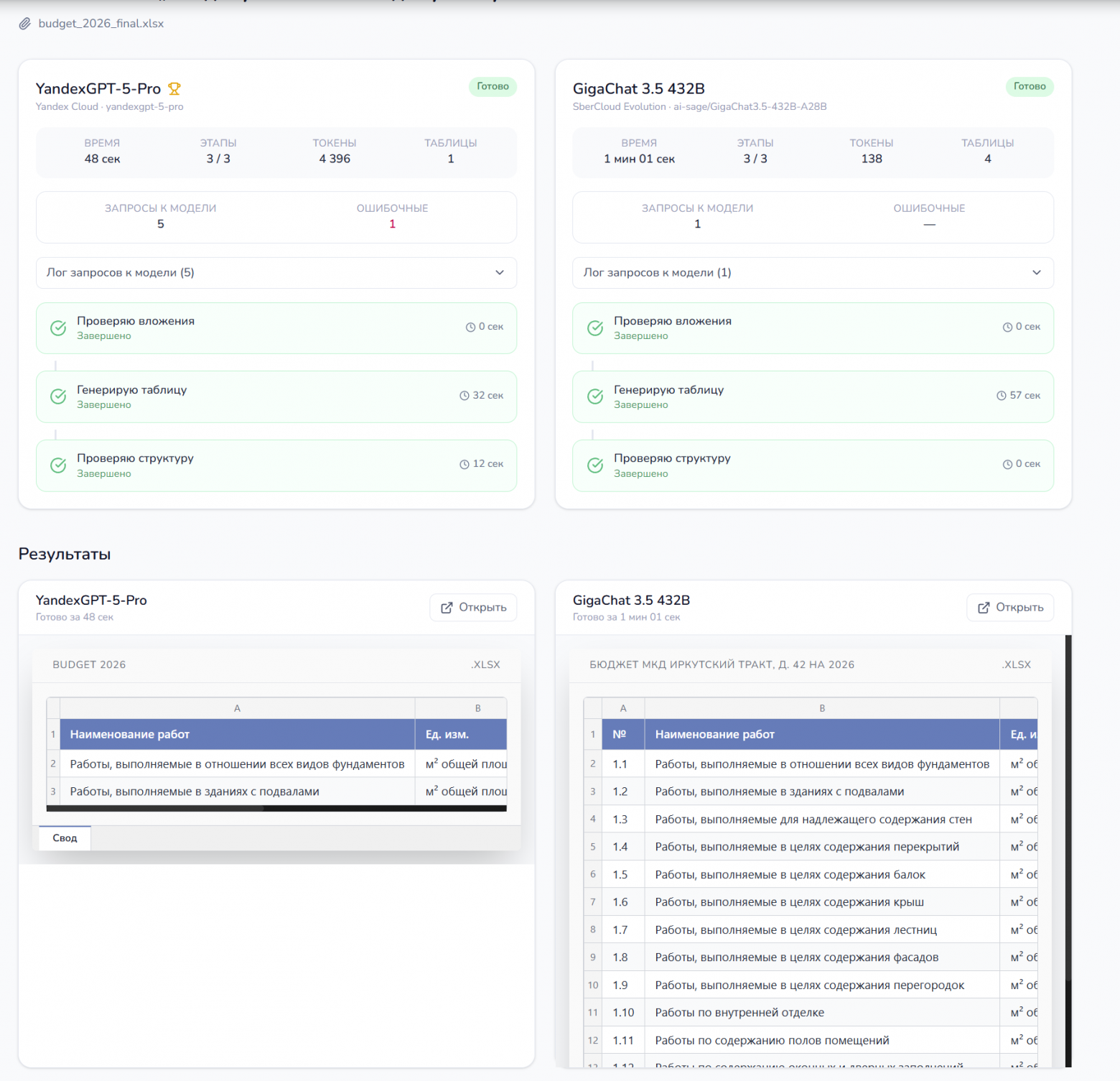
Task: Click the '№' header cell in the GigaChat table
Action: (623, 734)
